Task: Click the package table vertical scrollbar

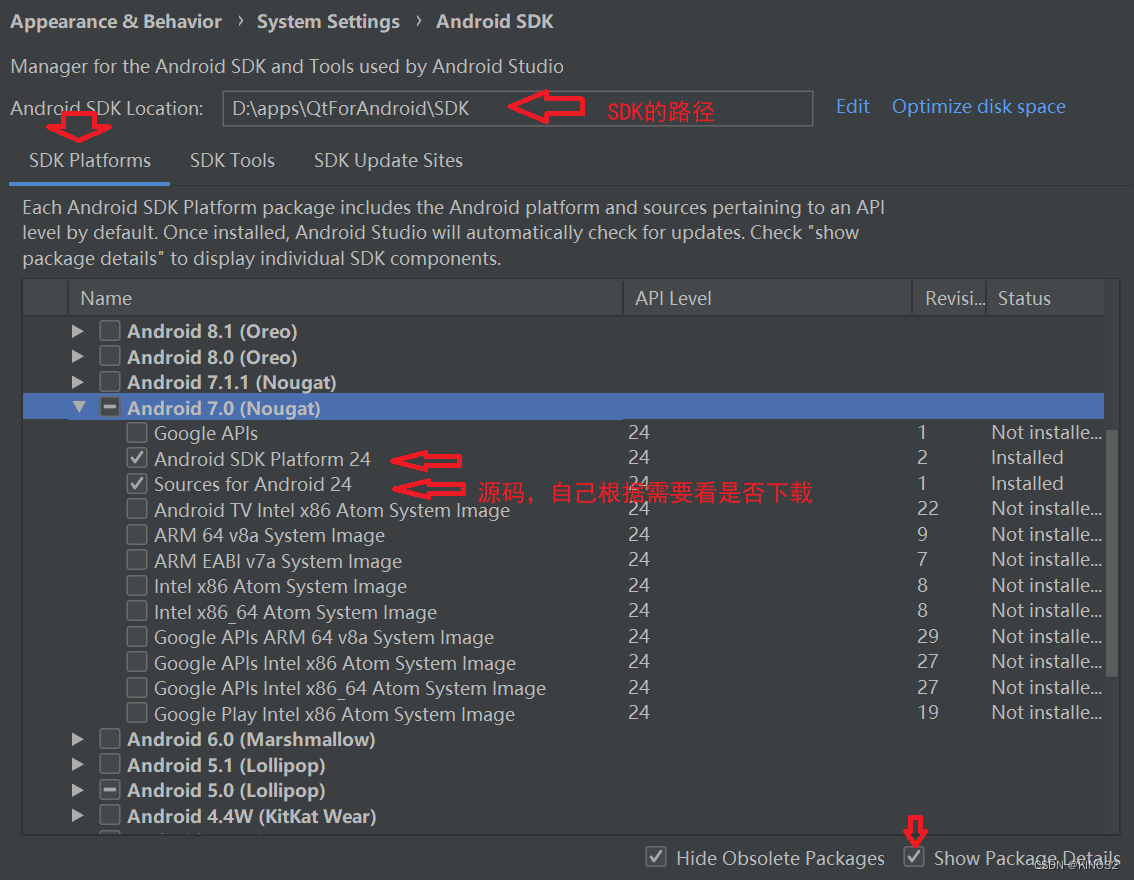Action: [1112, 553]
